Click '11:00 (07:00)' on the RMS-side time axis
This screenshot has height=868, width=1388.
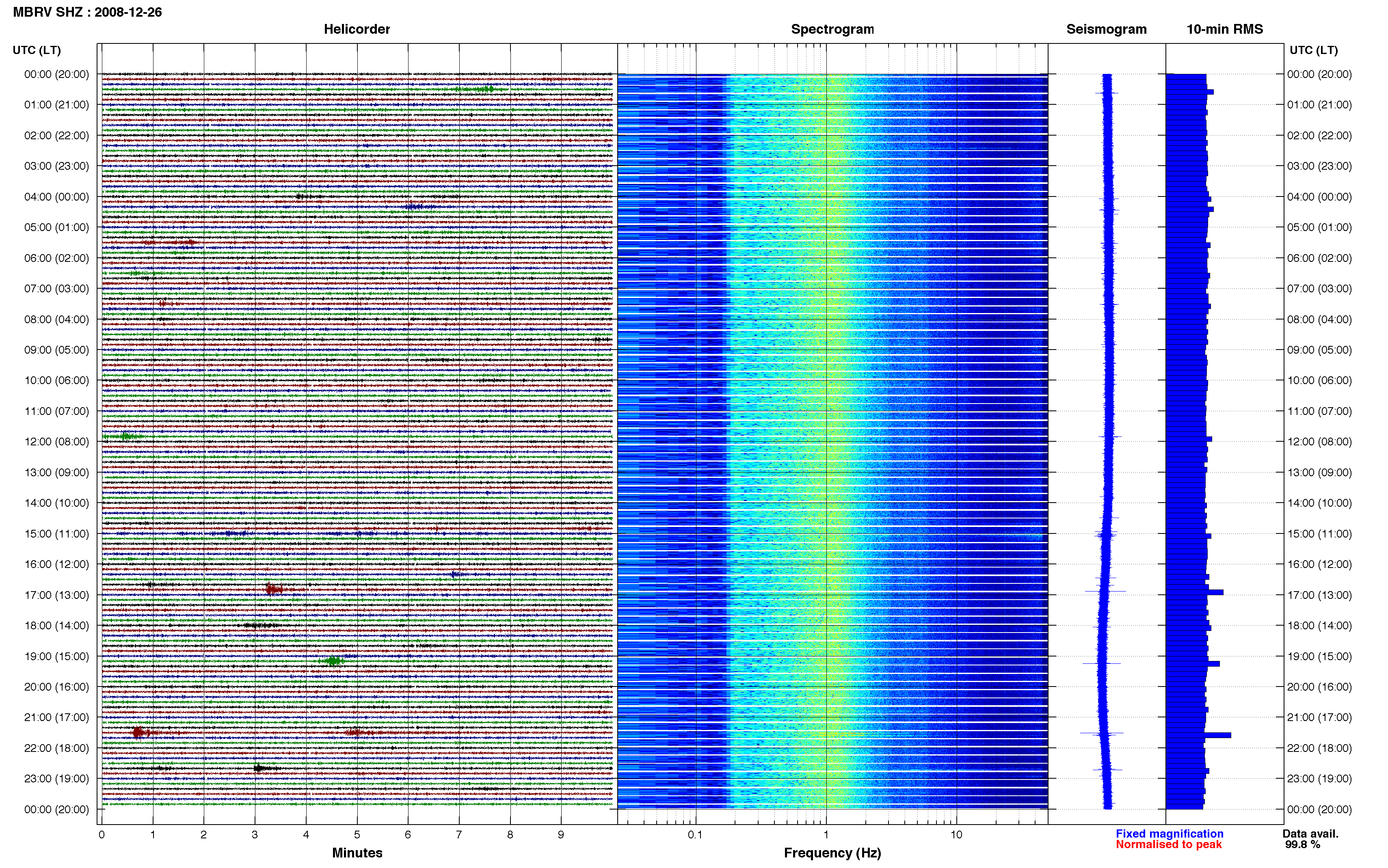pos(1319,411)
